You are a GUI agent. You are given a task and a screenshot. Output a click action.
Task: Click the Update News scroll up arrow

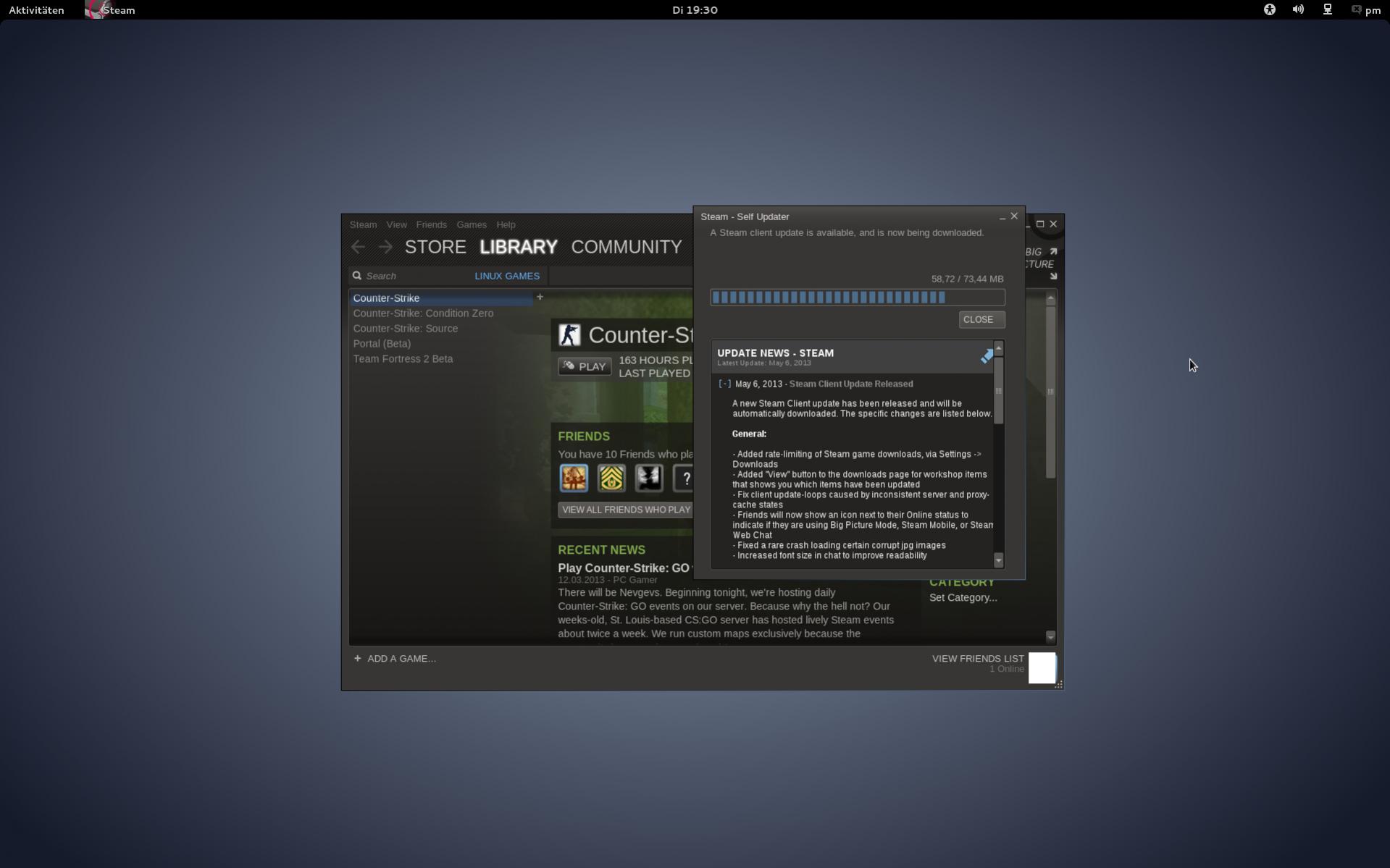point(998,348)
